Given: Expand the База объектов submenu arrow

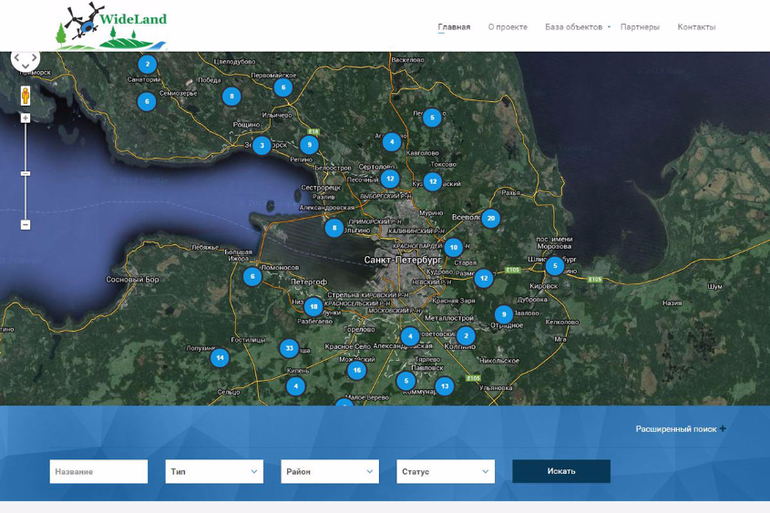Looking at the screenshot, I should tap(609, 27).
